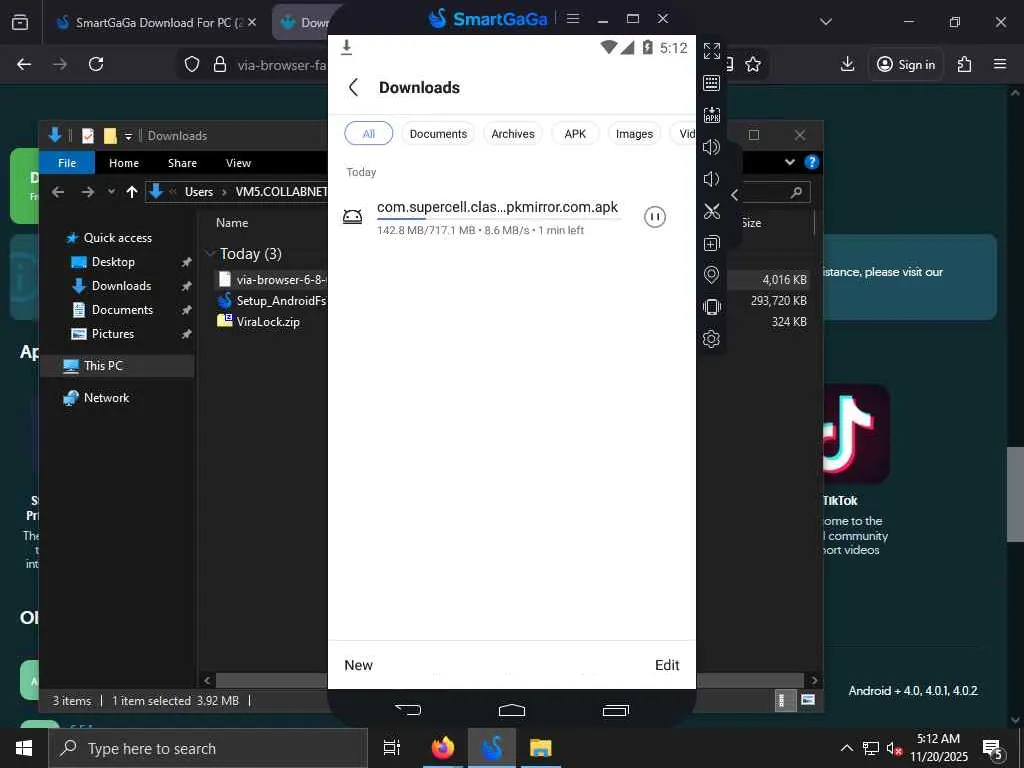Select This PC in navigation pane
This screenshot has height=768, width=1024.
[103, 366]
